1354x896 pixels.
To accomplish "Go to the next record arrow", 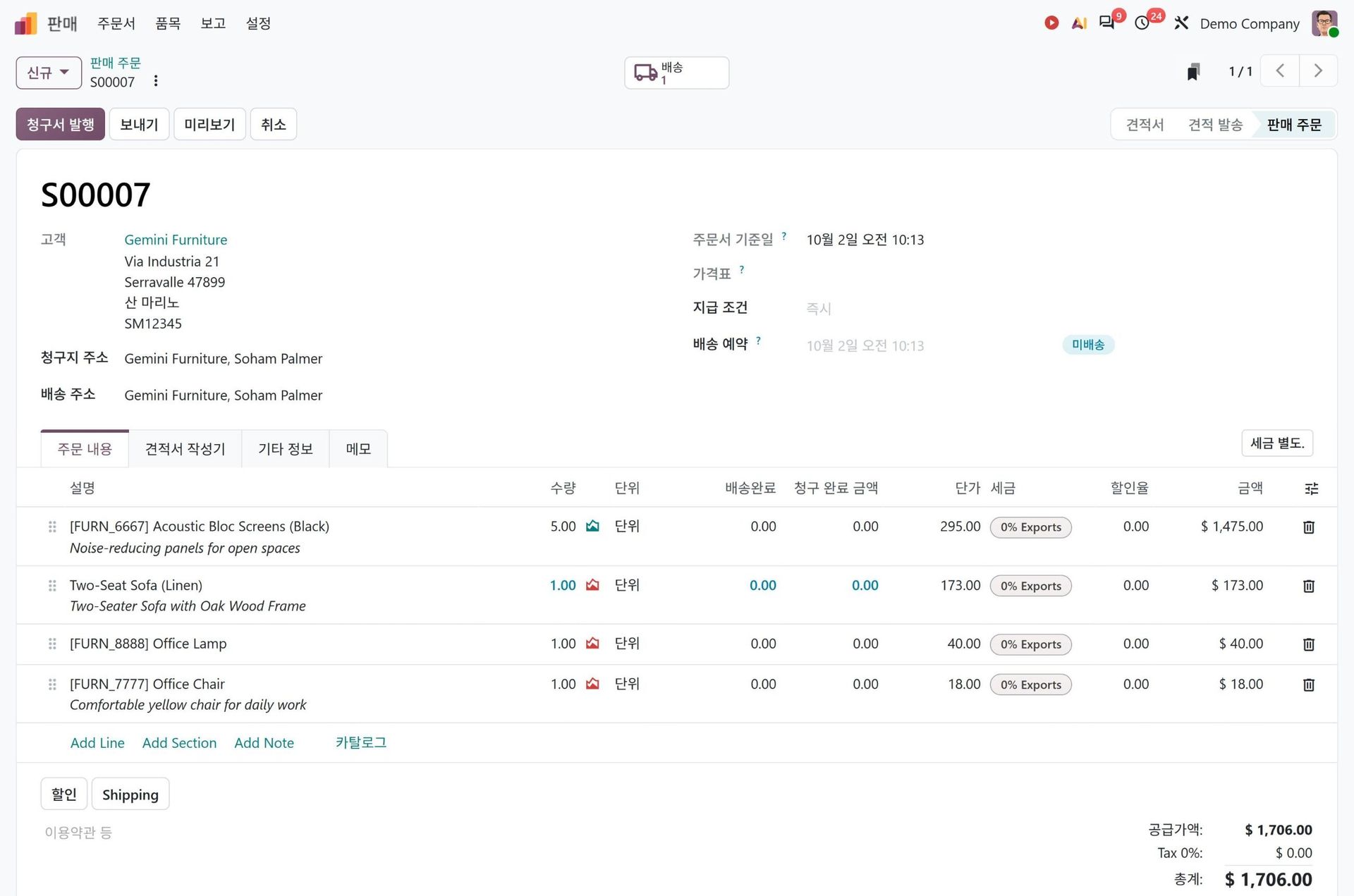I will 1318,70.
